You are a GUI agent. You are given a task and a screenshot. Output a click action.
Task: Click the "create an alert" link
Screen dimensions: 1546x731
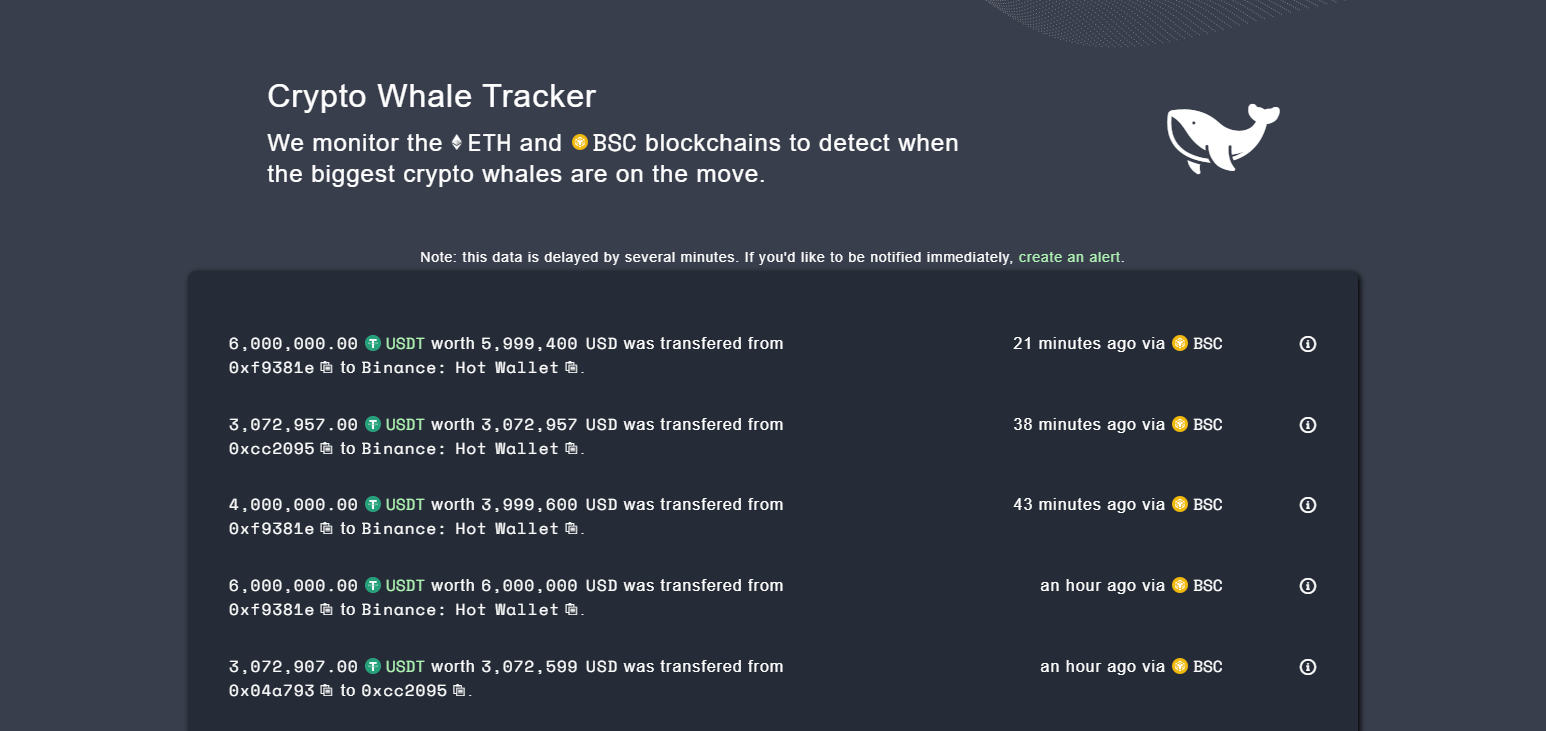[x=1069, y=257]
